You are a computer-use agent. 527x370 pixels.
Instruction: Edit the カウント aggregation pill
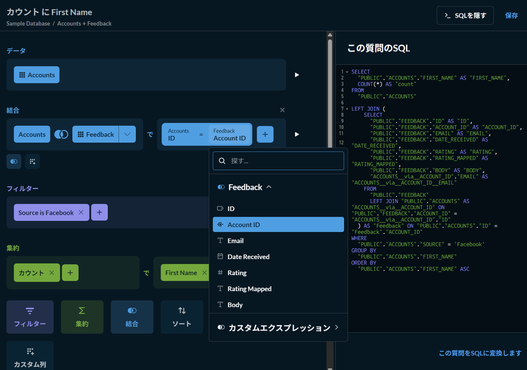point(31,273)
